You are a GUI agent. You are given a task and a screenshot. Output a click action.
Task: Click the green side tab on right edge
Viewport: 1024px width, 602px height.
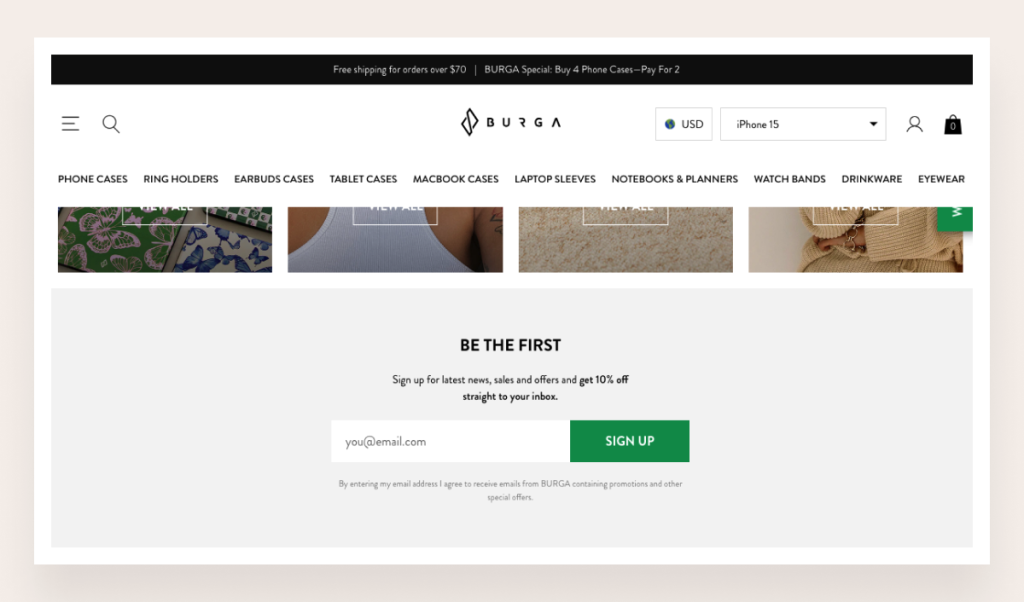point(955,218)
